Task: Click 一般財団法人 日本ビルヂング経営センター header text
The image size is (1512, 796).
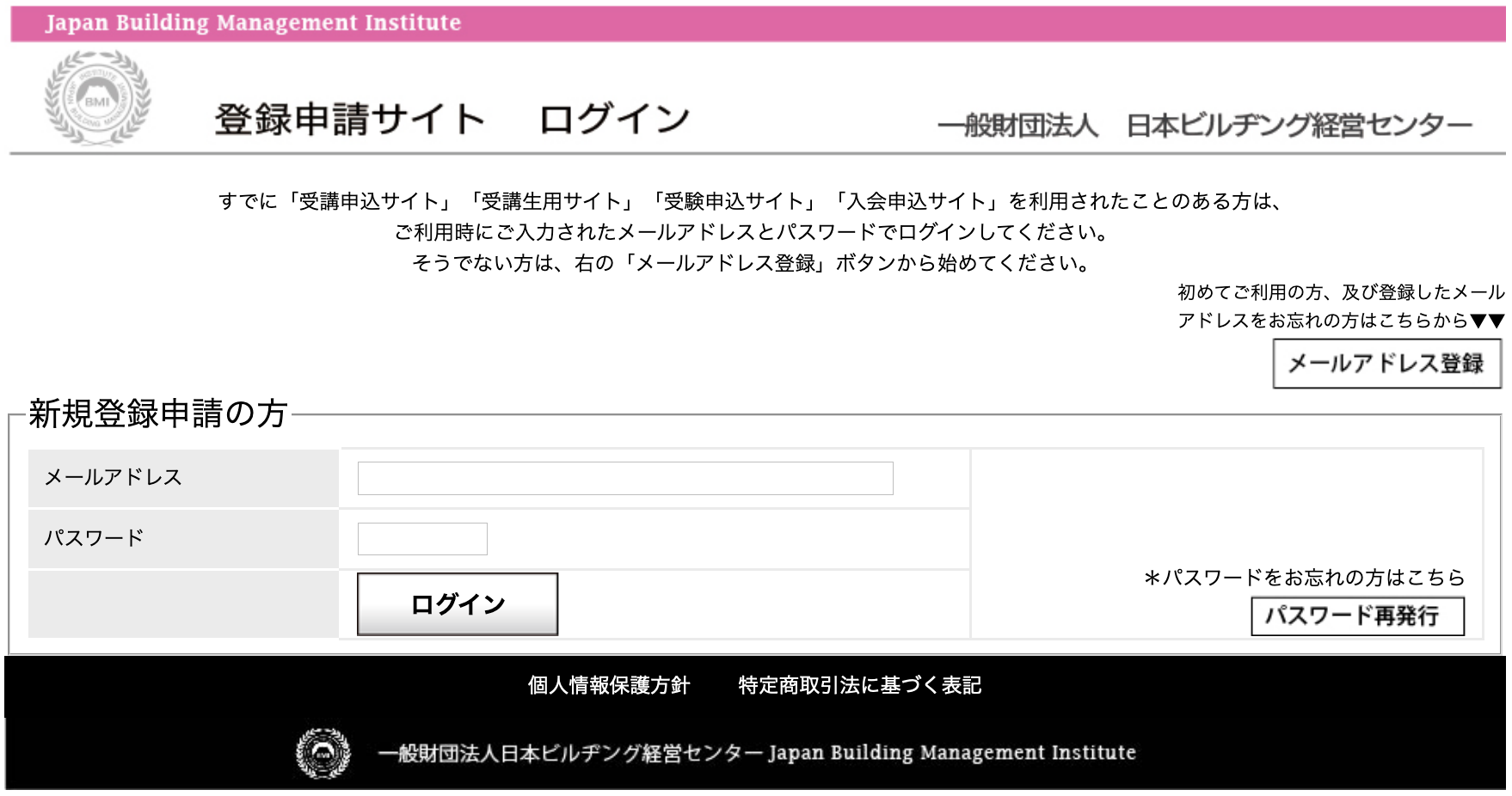Action: point(1205,126)
